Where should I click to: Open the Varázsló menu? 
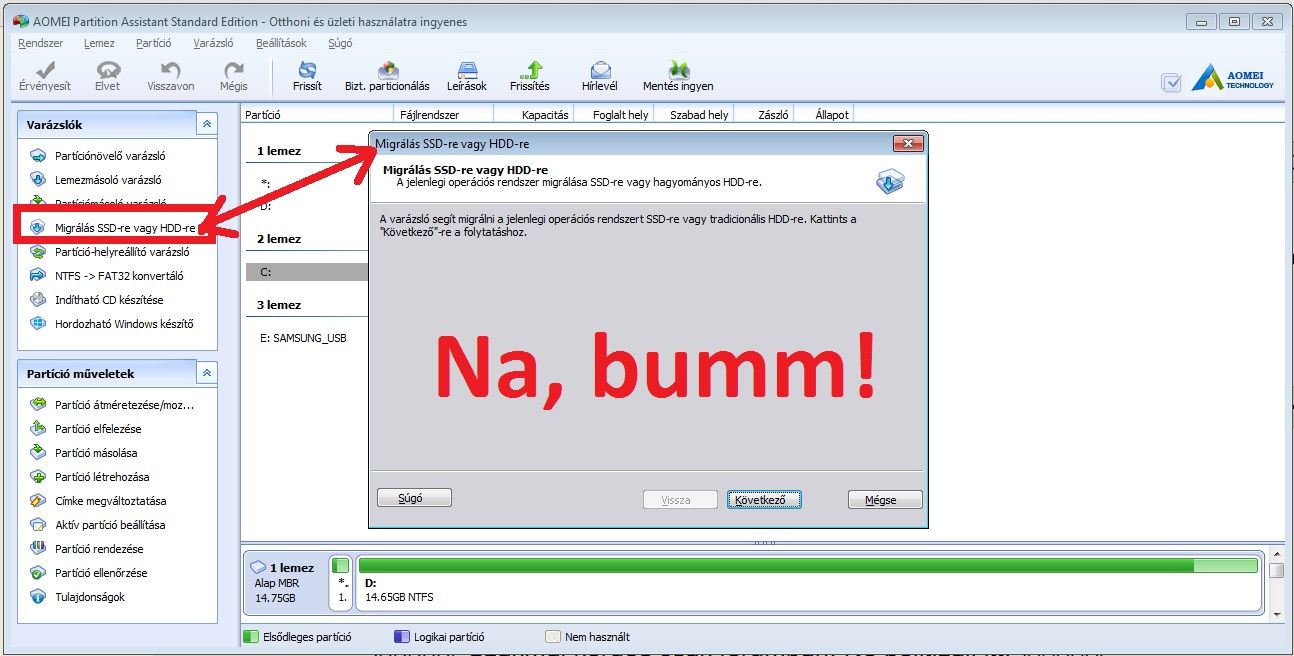click(x=213, y=43)
